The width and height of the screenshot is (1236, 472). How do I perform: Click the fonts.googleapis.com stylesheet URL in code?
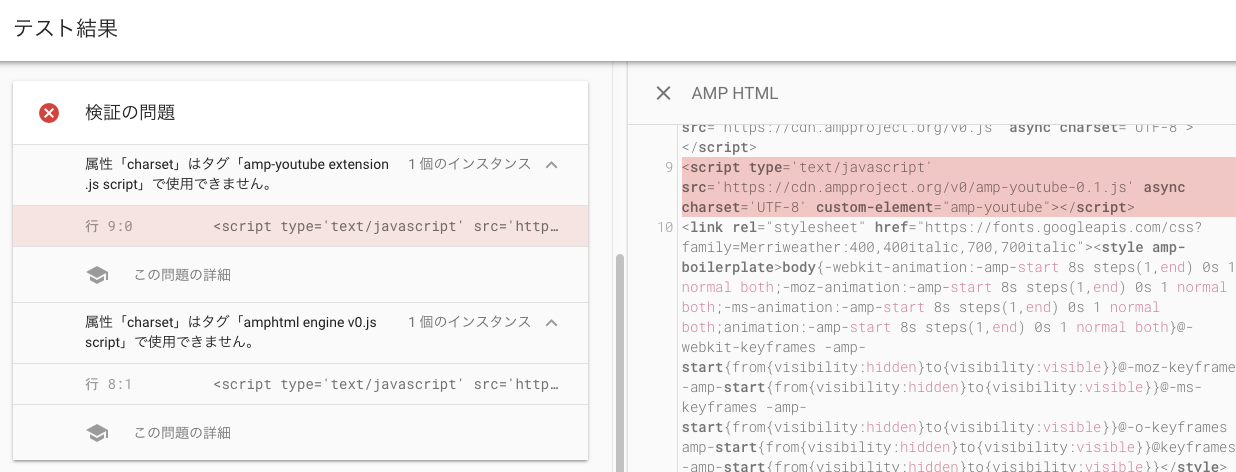[x=942, y=235]
